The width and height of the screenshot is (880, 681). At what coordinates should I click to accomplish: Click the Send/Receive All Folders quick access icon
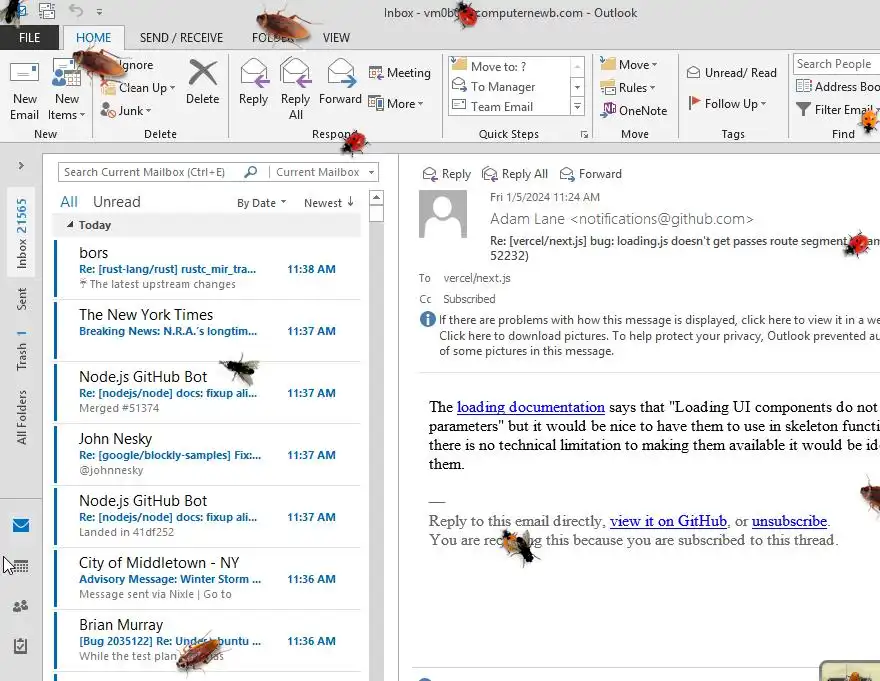click(47, 11)
